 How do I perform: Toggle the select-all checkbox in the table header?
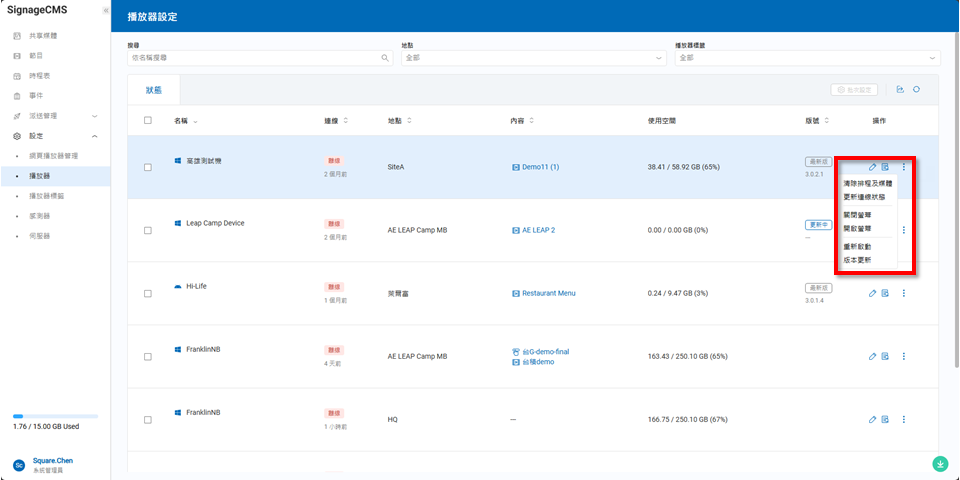[x=148, y=120]
